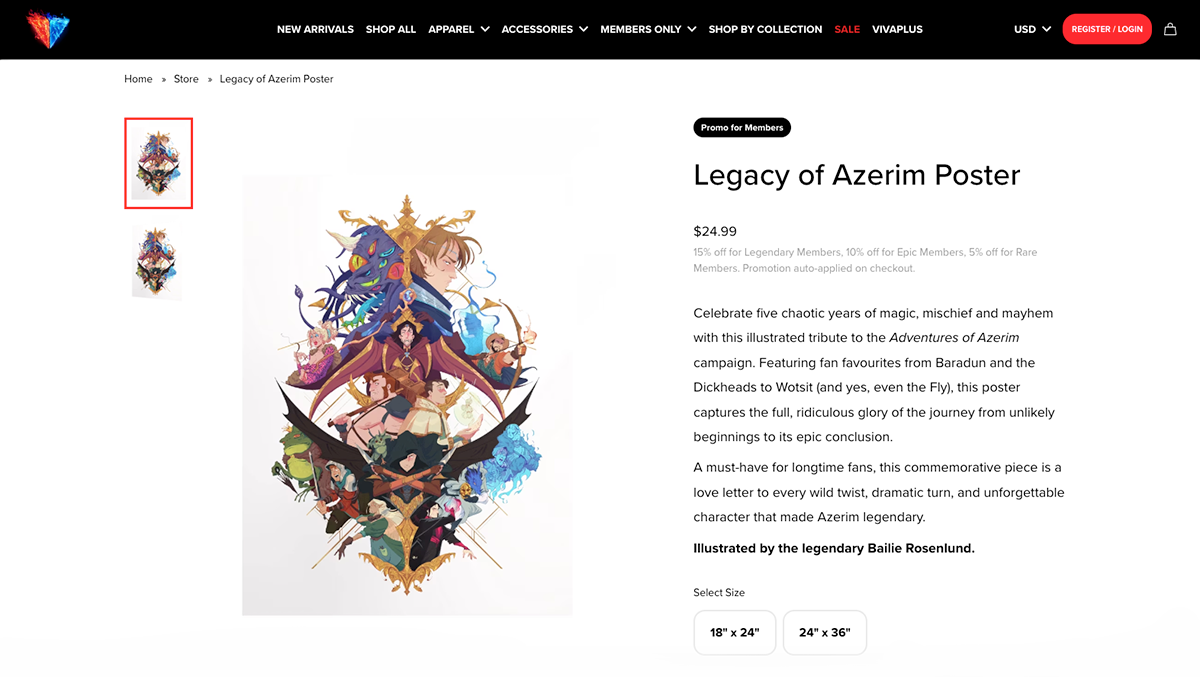This screenshot has height=677, width=1200.
Task: Expand the Accessories dropdown menu
Action: point(545,29)
